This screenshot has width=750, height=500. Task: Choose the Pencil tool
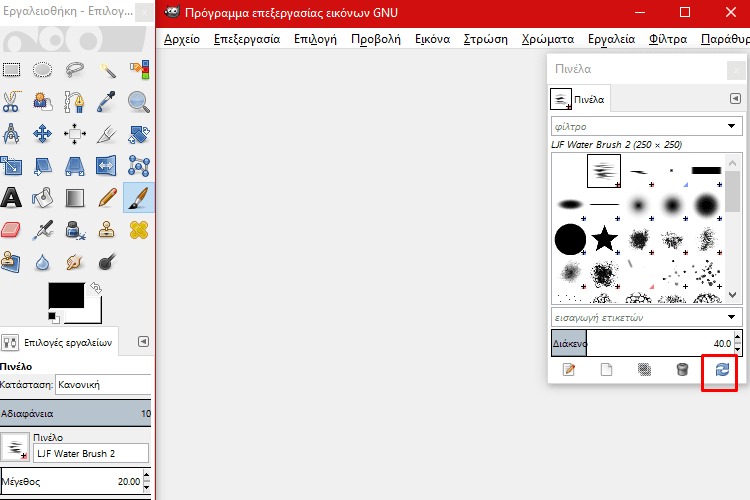point(107,198)
